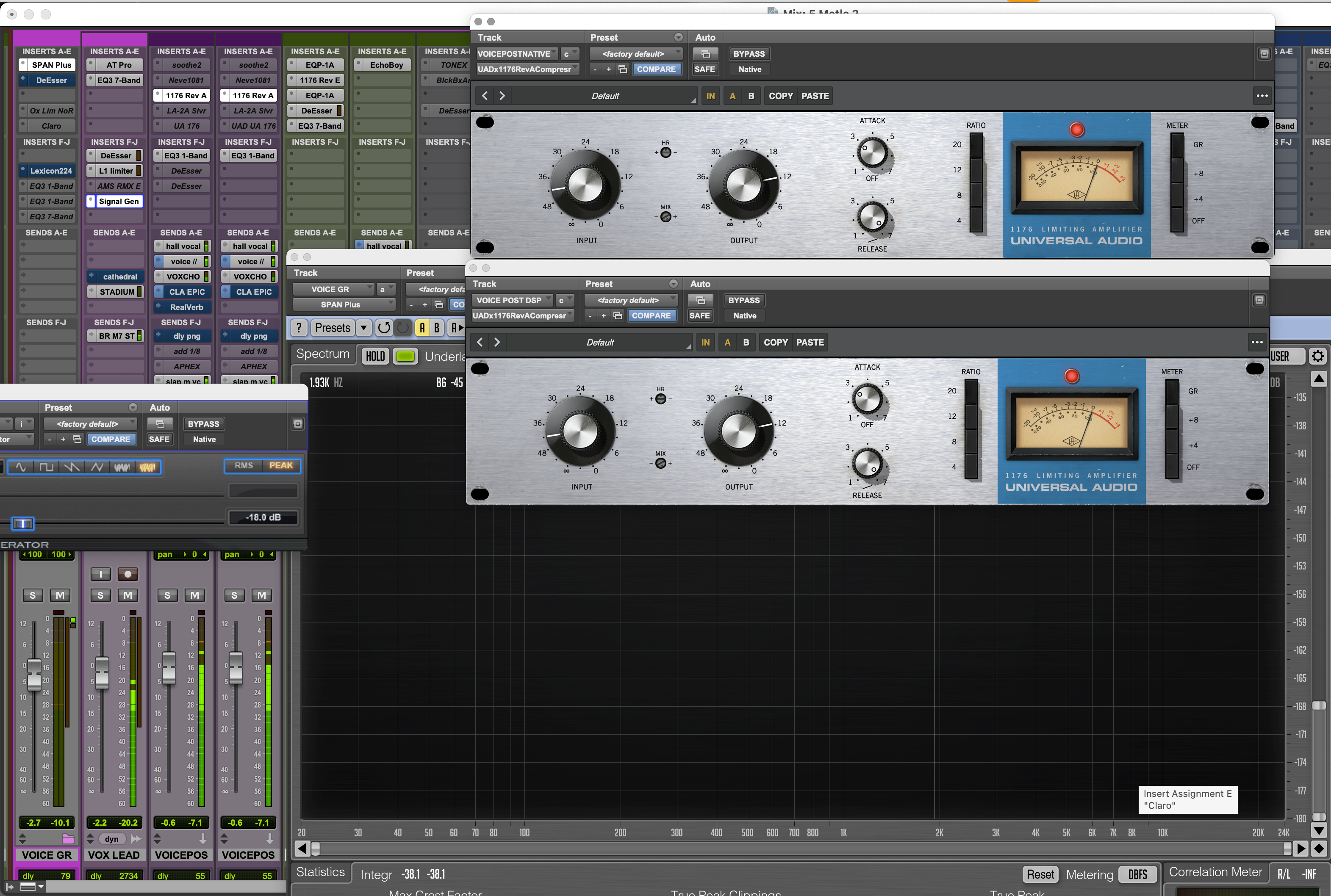This screenshot has height=896, width=1331.
Task: Select the sine wave in Signal Generator
Action: (21, 467)
